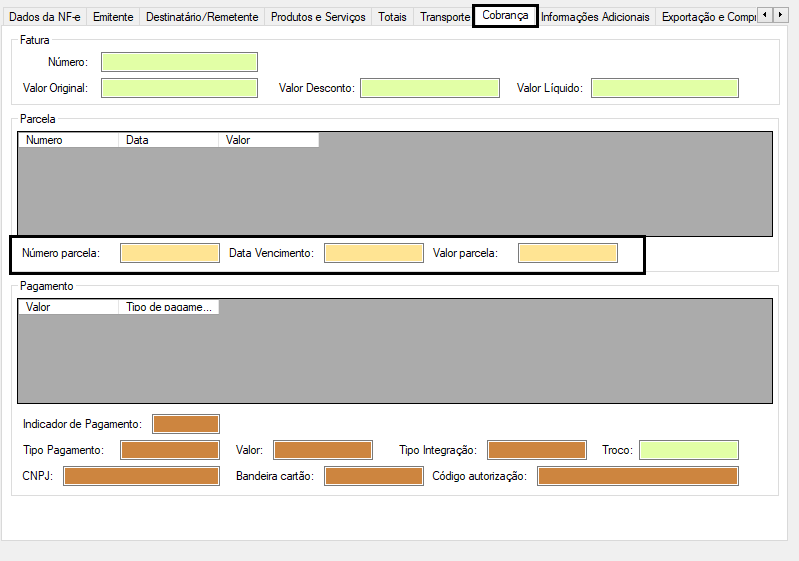The width and height of the screenshot is (799, 561).
Task: Click the Valor column header in the Pagamento grid
Action: (68, 307)
